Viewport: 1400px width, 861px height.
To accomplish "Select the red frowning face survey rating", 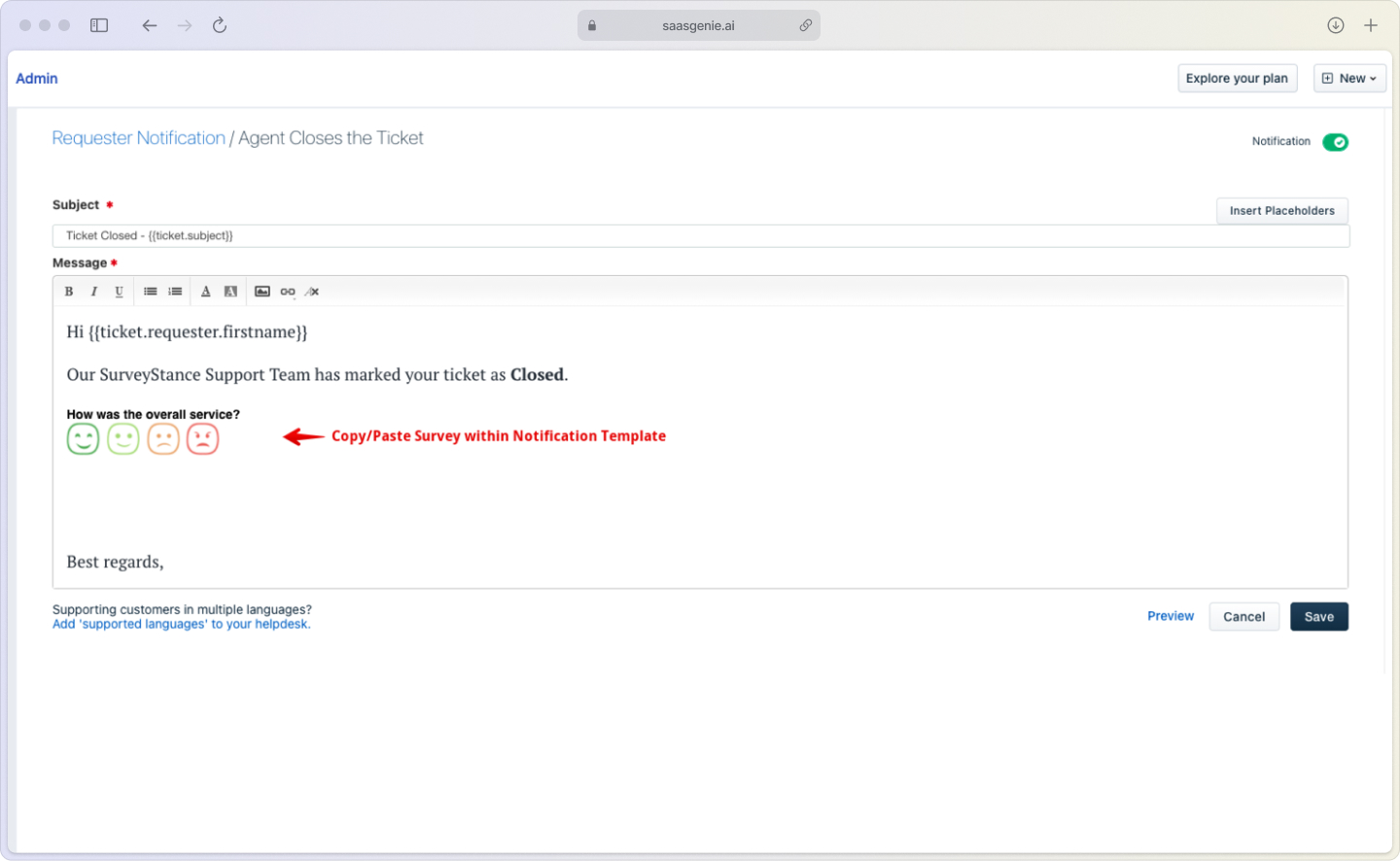I will tap(202, 438).
